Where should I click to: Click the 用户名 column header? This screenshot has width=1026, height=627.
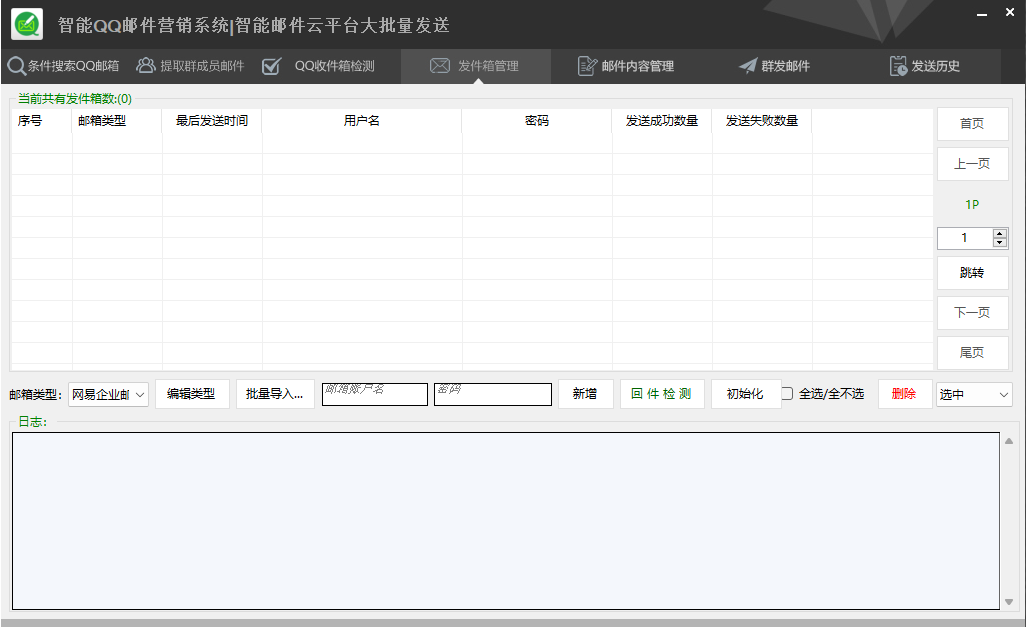coord(361,121)
